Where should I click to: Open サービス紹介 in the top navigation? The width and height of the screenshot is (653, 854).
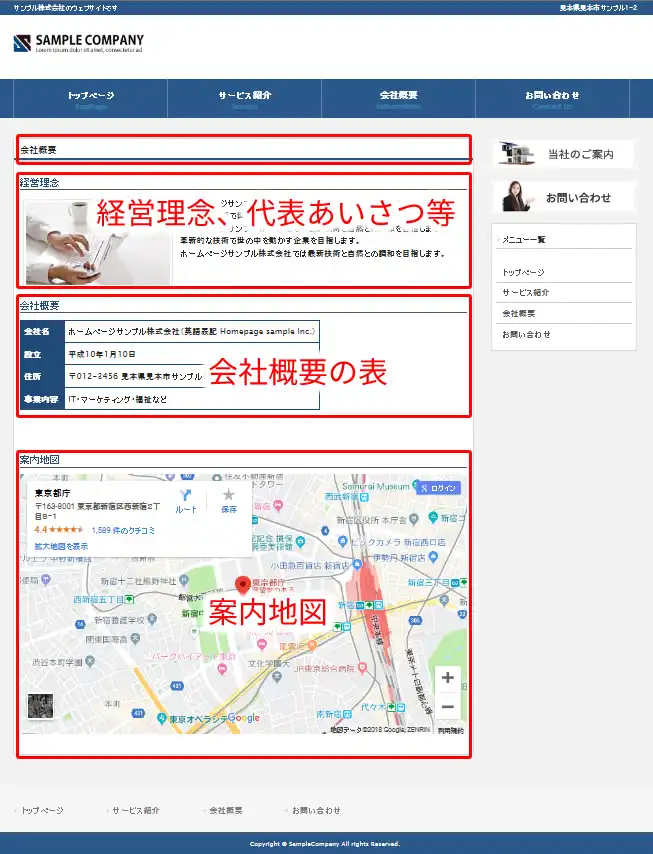pos(245,98)
